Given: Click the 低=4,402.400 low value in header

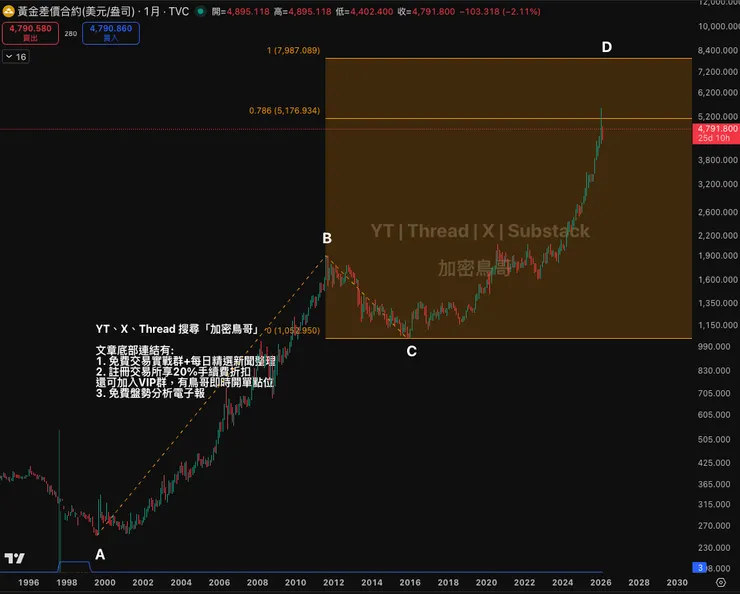Looking at the screenshot, I should (x=364, y=11).
